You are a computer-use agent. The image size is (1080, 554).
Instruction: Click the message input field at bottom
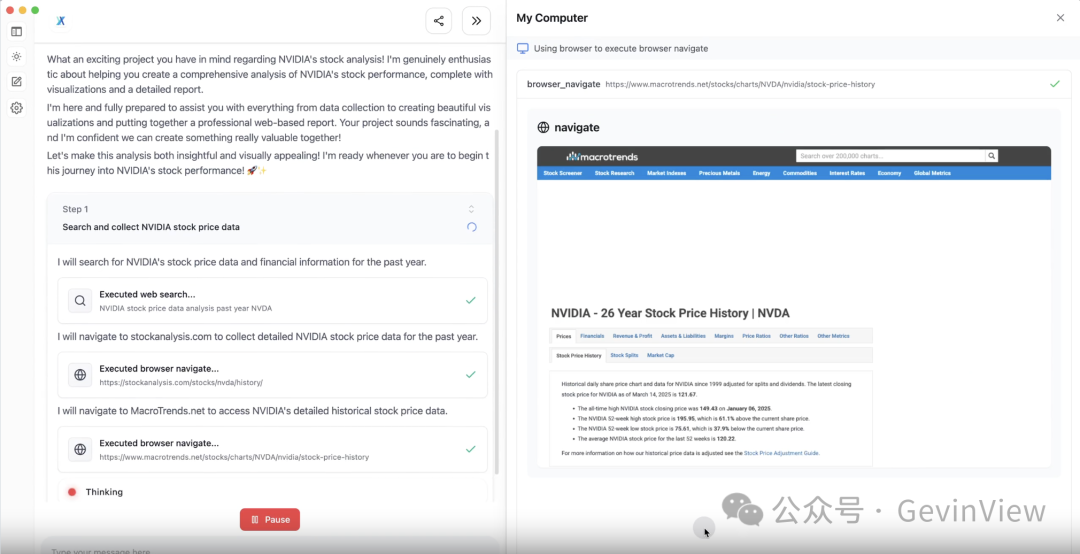[x=270, y=548]
